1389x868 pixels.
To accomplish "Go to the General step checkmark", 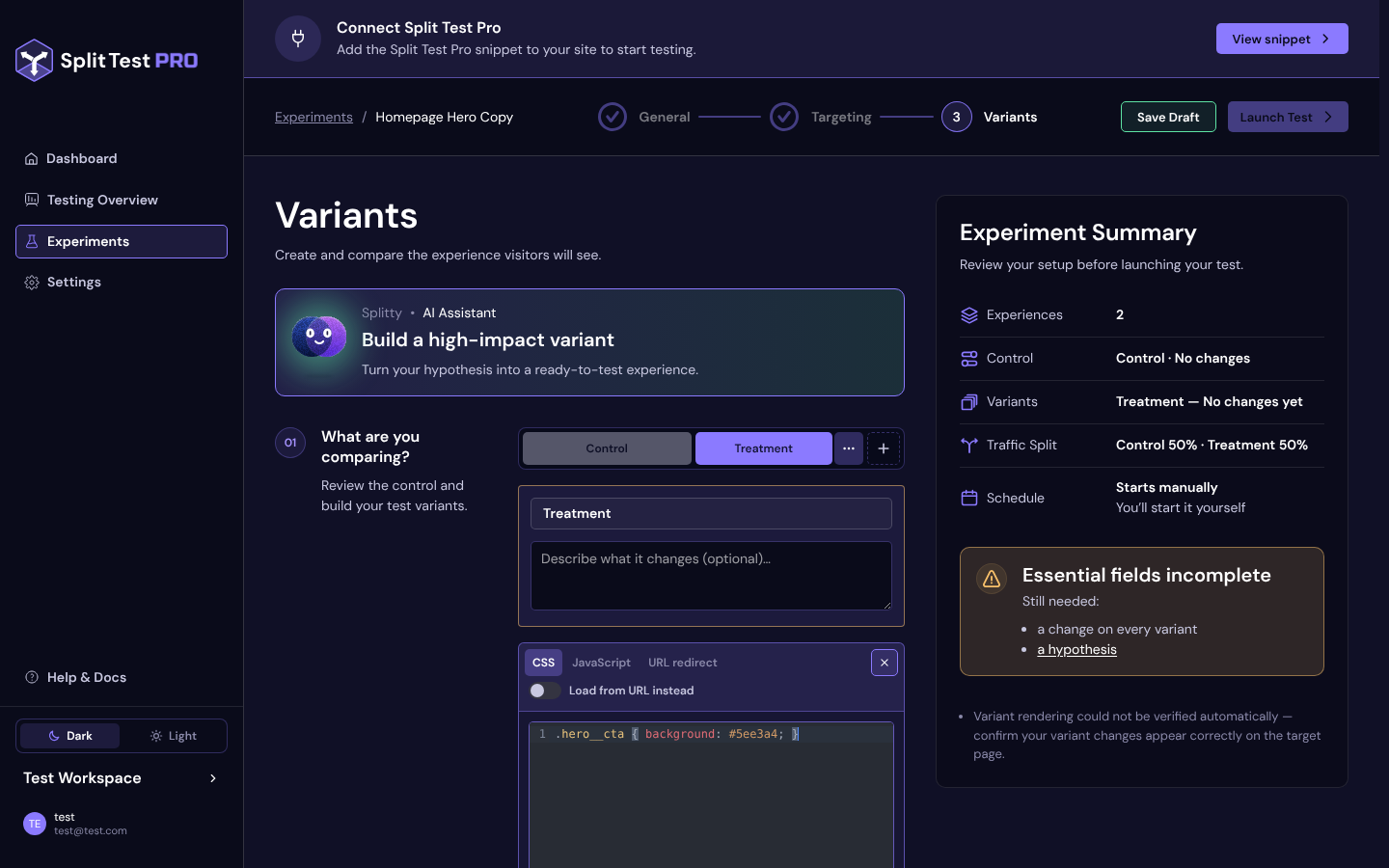I will pyautogui.click(x=613, y=117).
